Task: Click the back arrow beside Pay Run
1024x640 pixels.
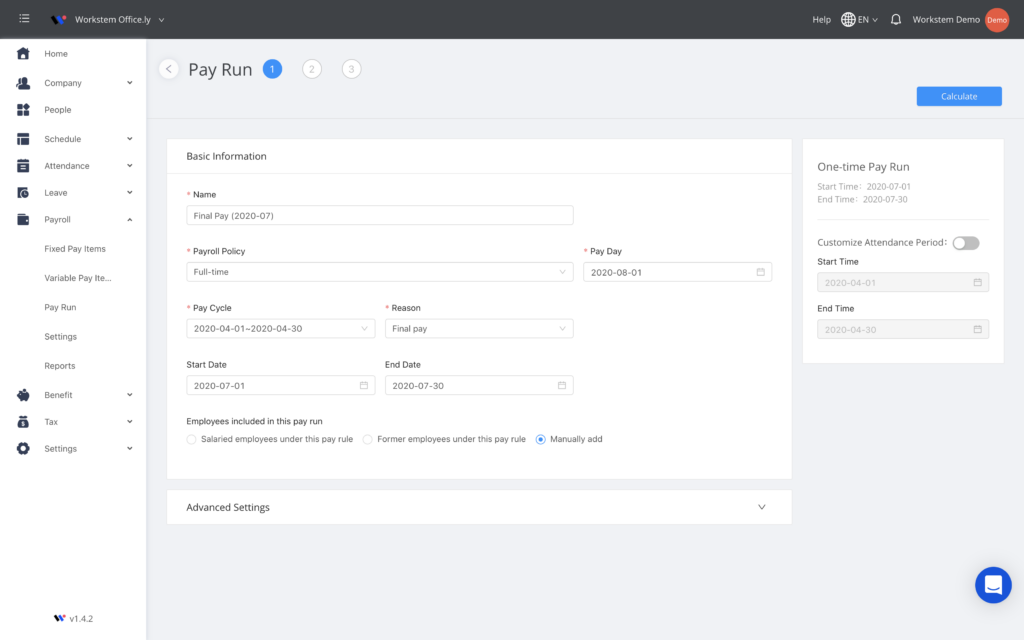Action: point(169,69)
